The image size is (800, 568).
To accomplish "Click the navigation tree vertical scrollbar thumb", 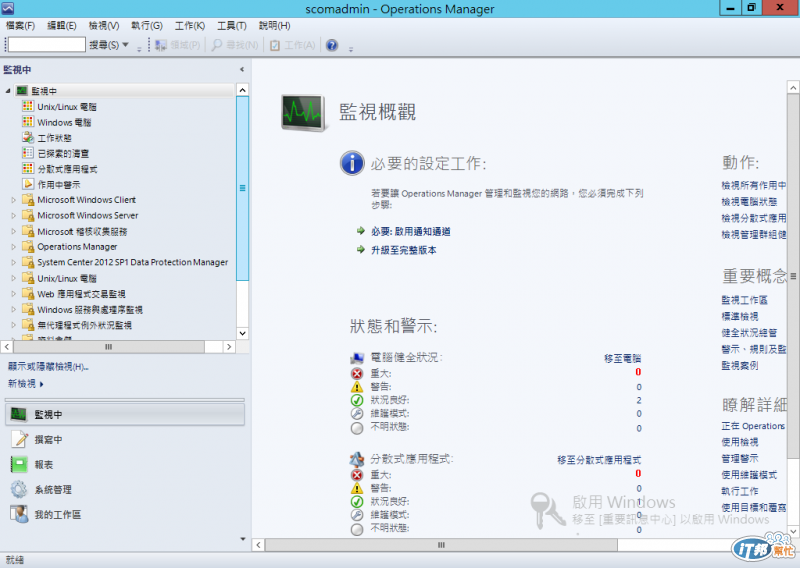I will point(242,188).
